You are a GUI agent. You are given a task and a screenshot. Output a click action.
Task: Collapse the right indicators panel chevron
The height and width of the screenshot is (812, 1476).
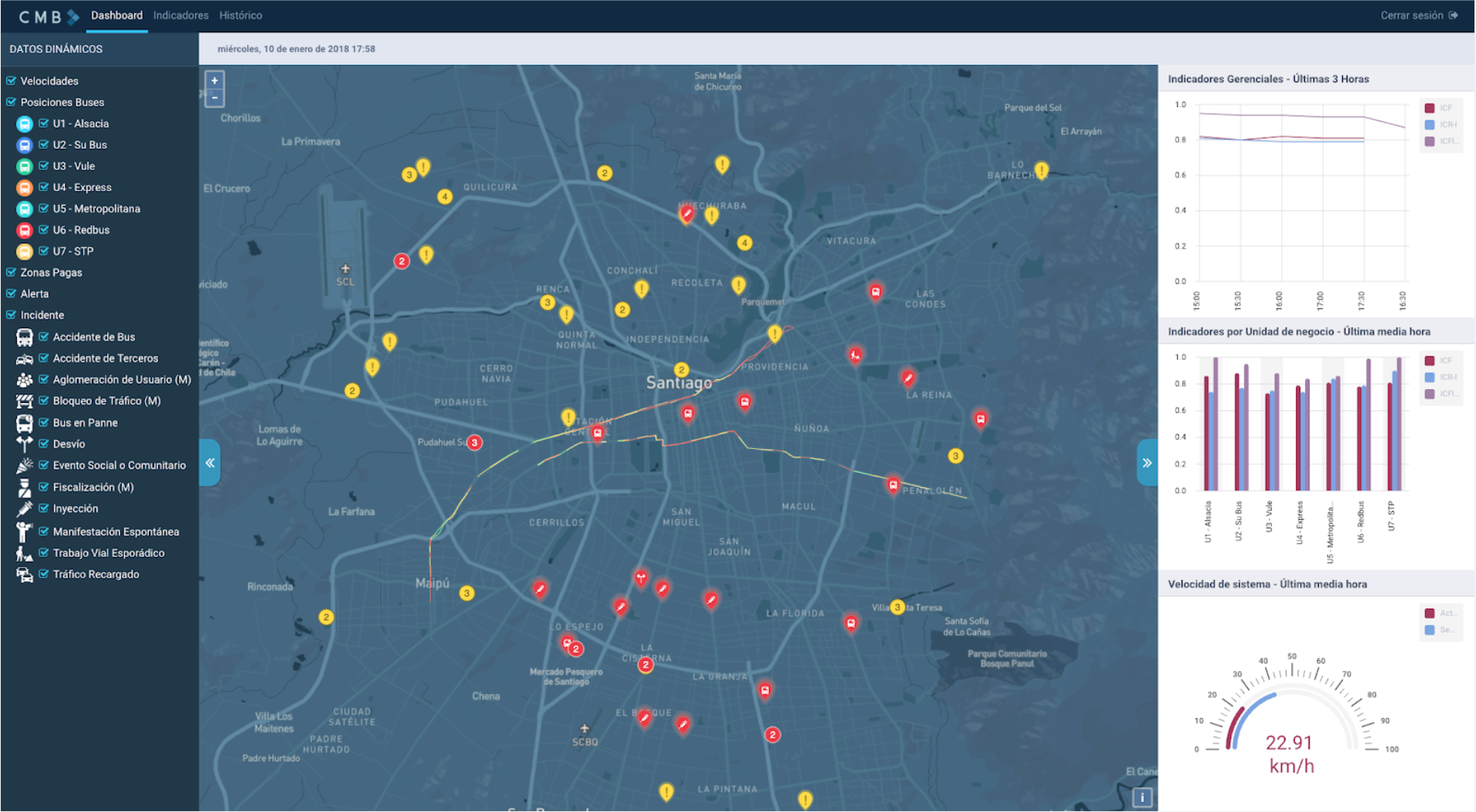click(1146, 463)
